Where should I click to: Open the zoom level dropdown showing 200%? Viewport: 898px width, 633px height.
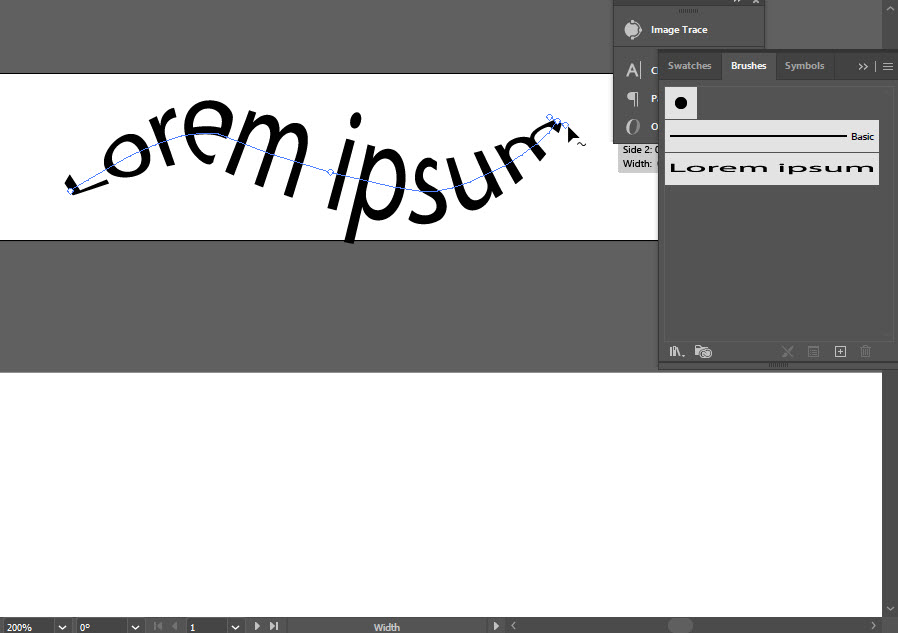[62, 625]
